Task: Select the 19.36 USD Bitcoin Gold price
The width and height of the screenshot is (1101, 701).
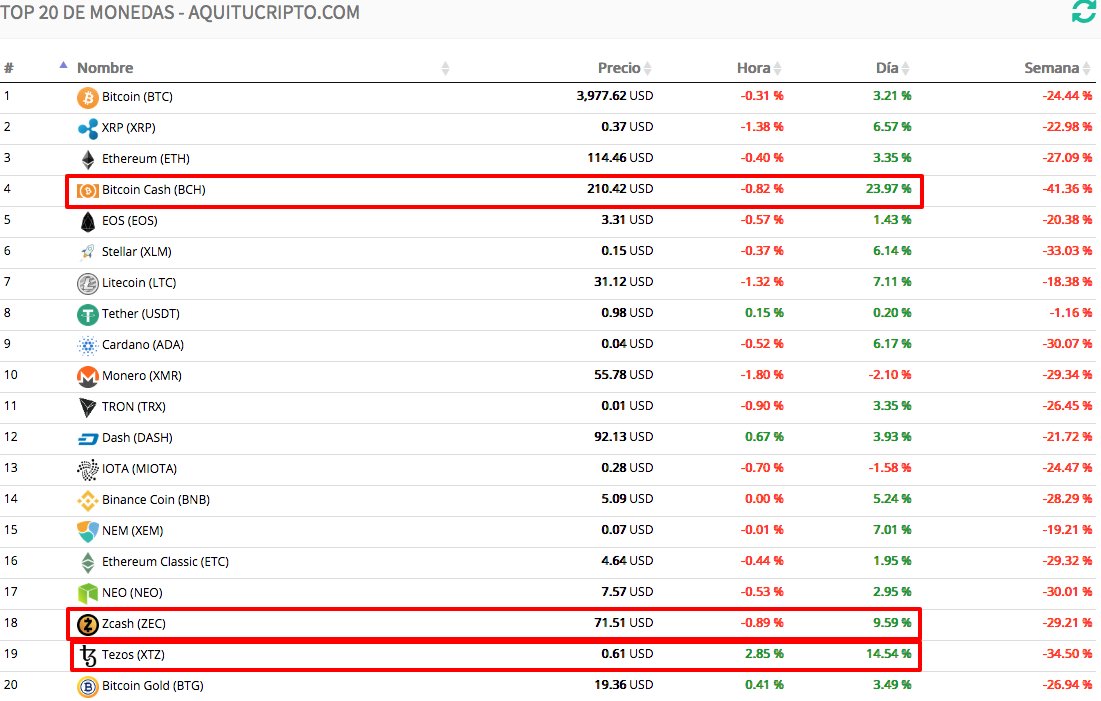Action: click(624, 685)
